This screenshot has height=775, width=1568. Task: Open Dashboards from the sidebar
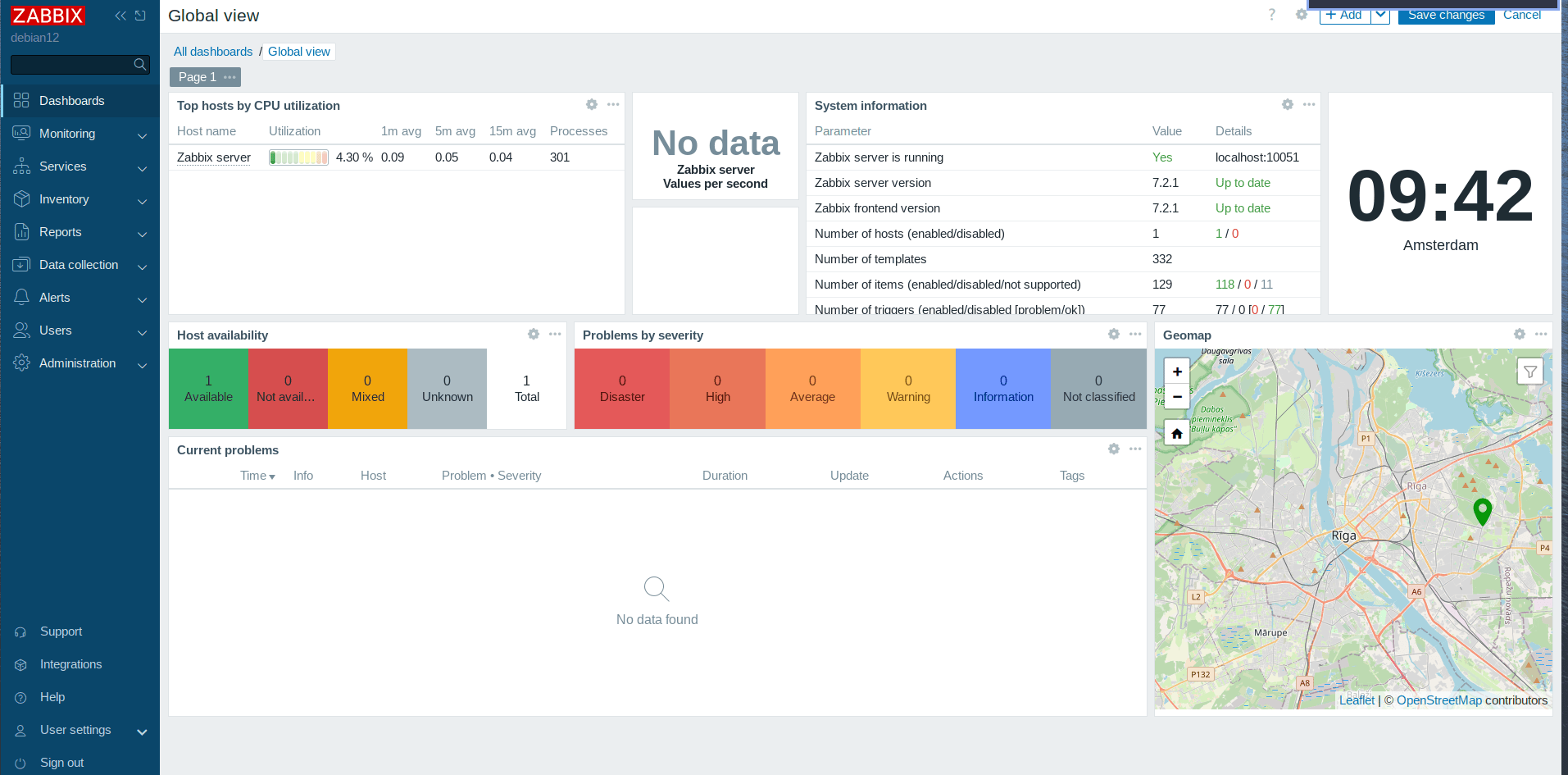(80, 101)
